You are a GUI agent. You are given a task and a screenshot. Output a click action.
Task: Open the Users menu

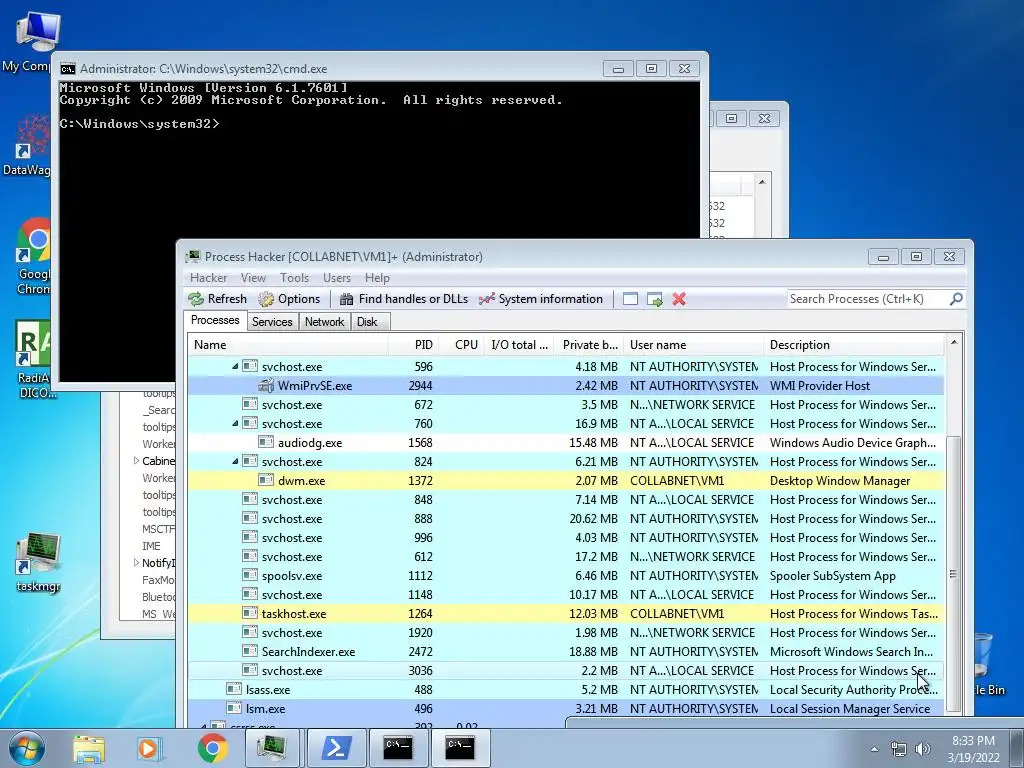tap(337, 278)
